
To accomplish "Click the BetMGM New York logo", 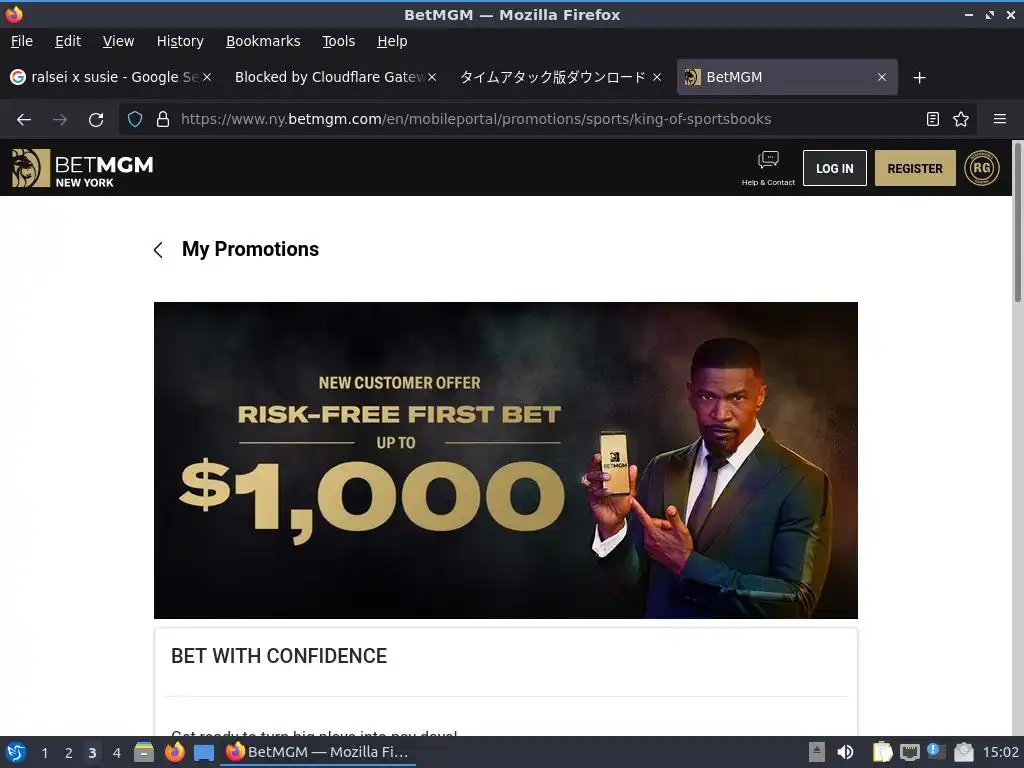I will [82, 168].
